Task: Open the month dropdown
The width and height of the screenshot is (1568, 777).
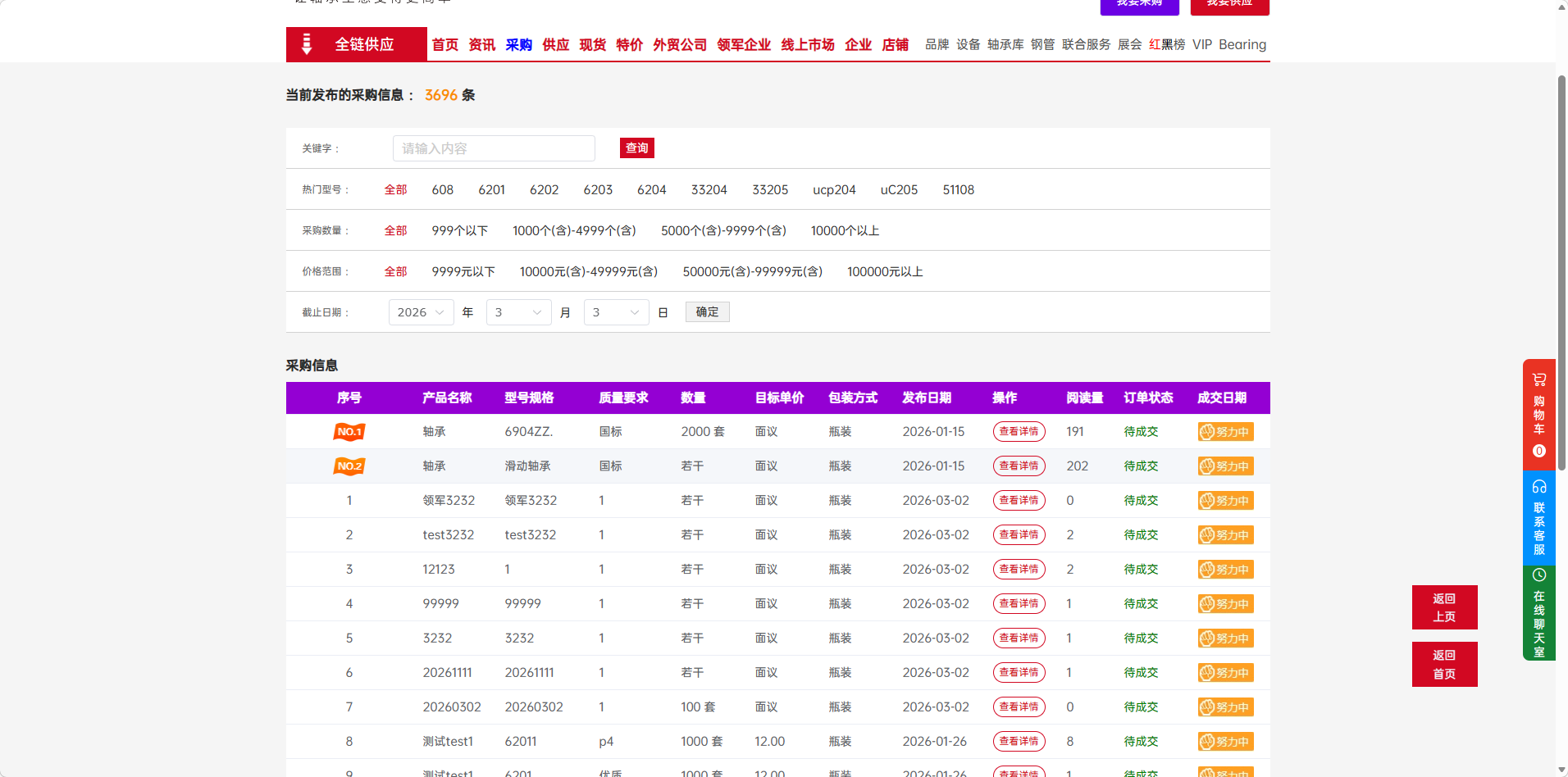Action: [x=518, y=312]
